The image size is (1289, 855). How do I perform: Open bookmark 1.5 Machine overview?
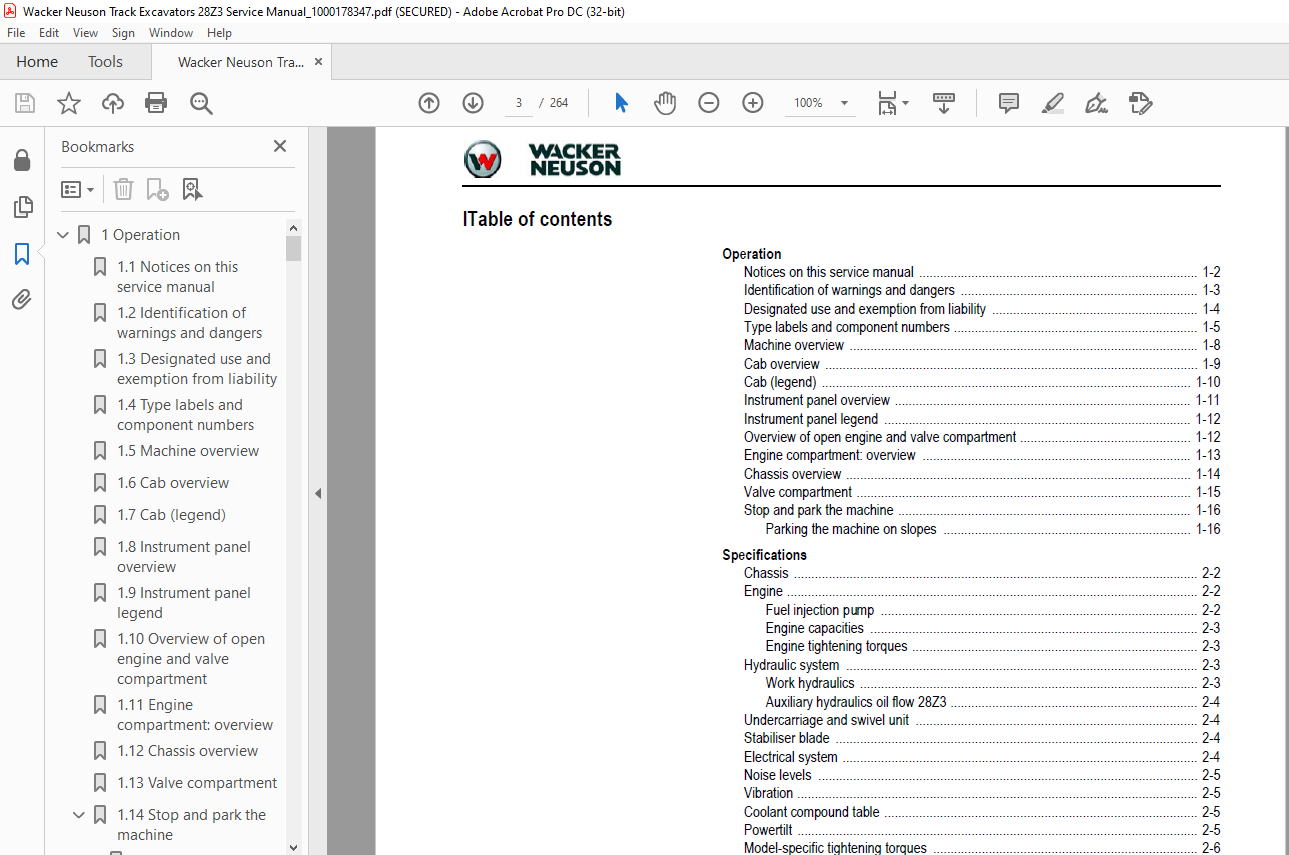(188, 451)
